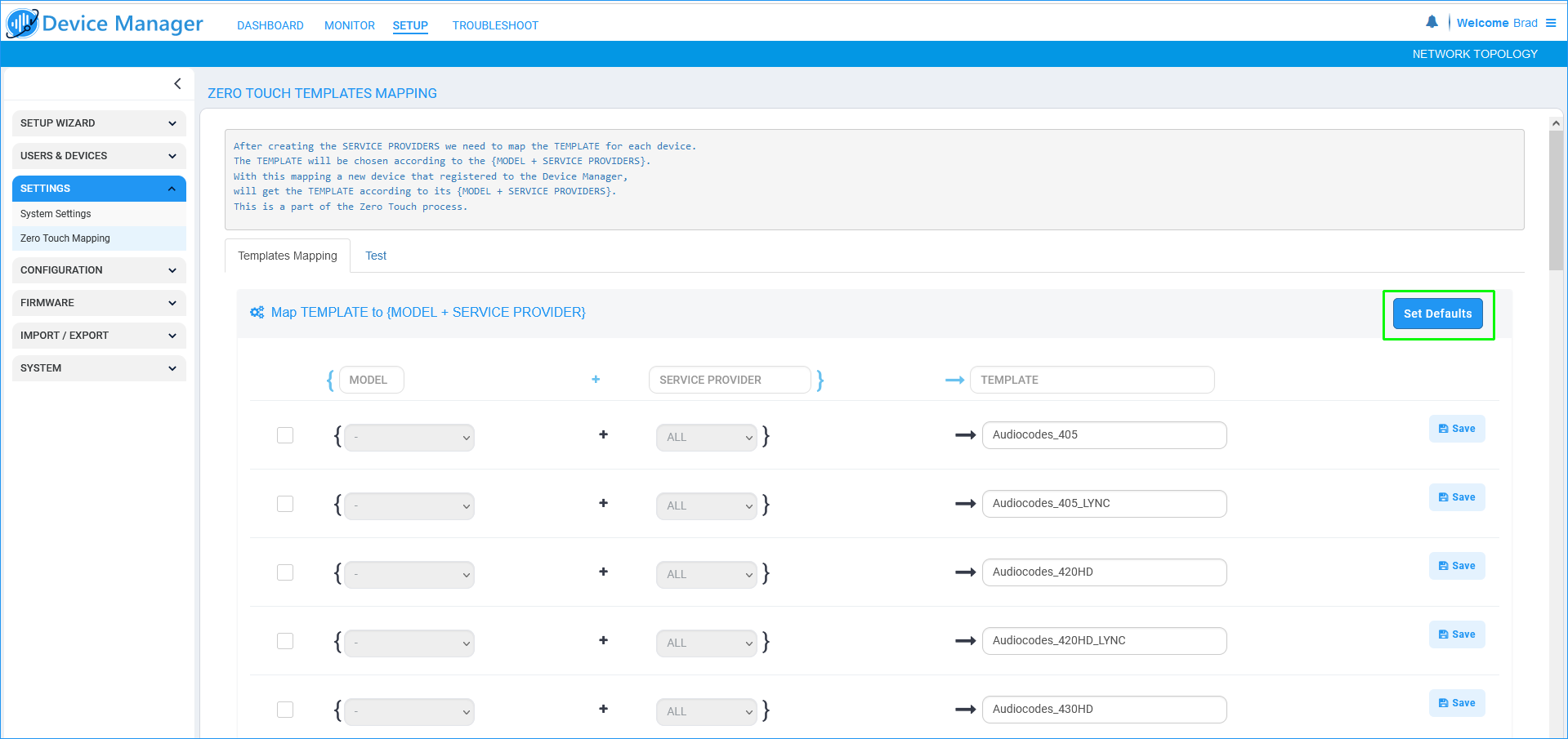Save the Audiocodes_430HD mapping
1568x739 pixels.
[1457, 703]
